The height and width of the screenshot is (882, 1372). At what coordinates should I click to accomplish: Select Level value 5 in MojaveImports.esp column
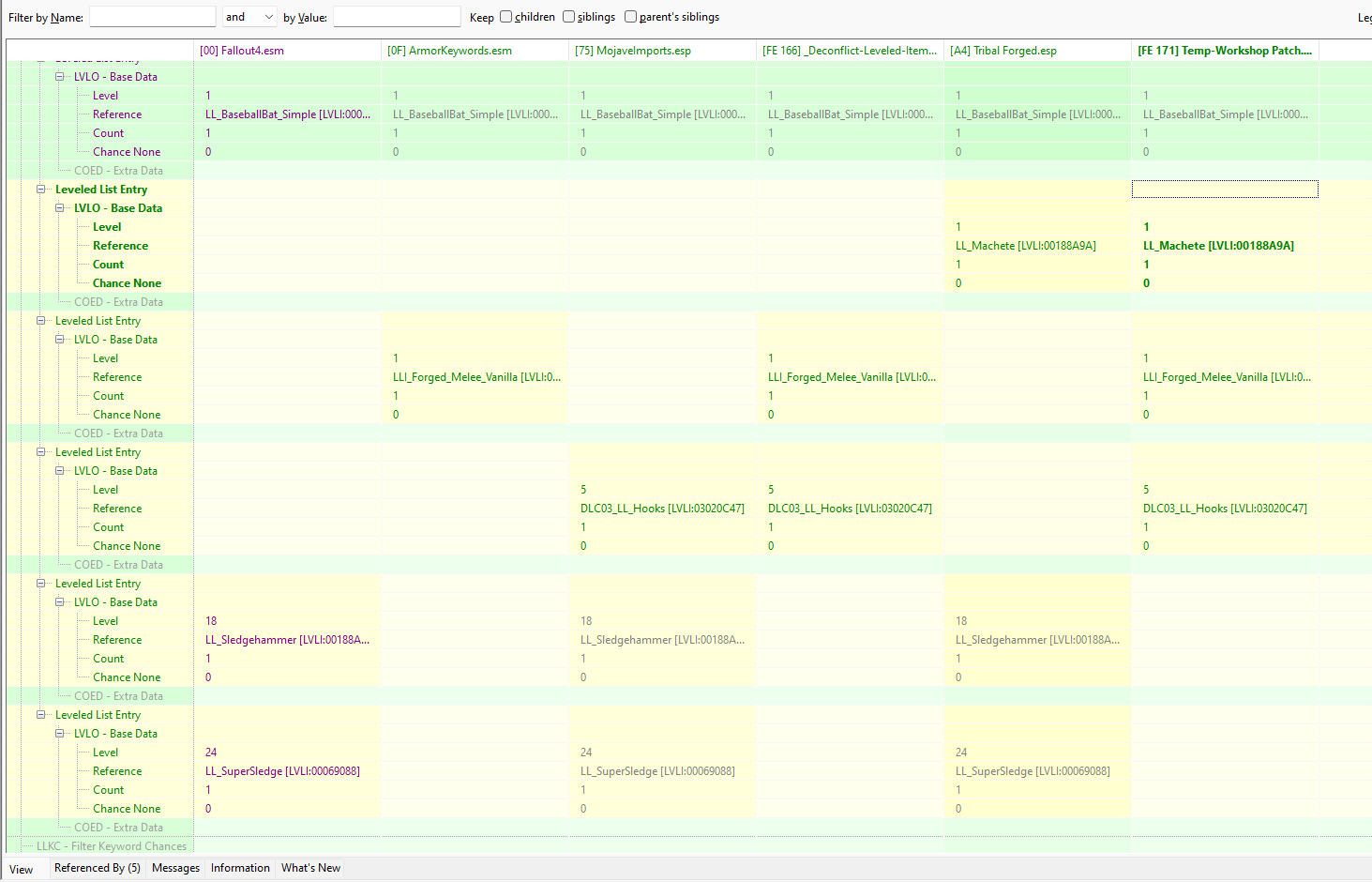[662, 490]
